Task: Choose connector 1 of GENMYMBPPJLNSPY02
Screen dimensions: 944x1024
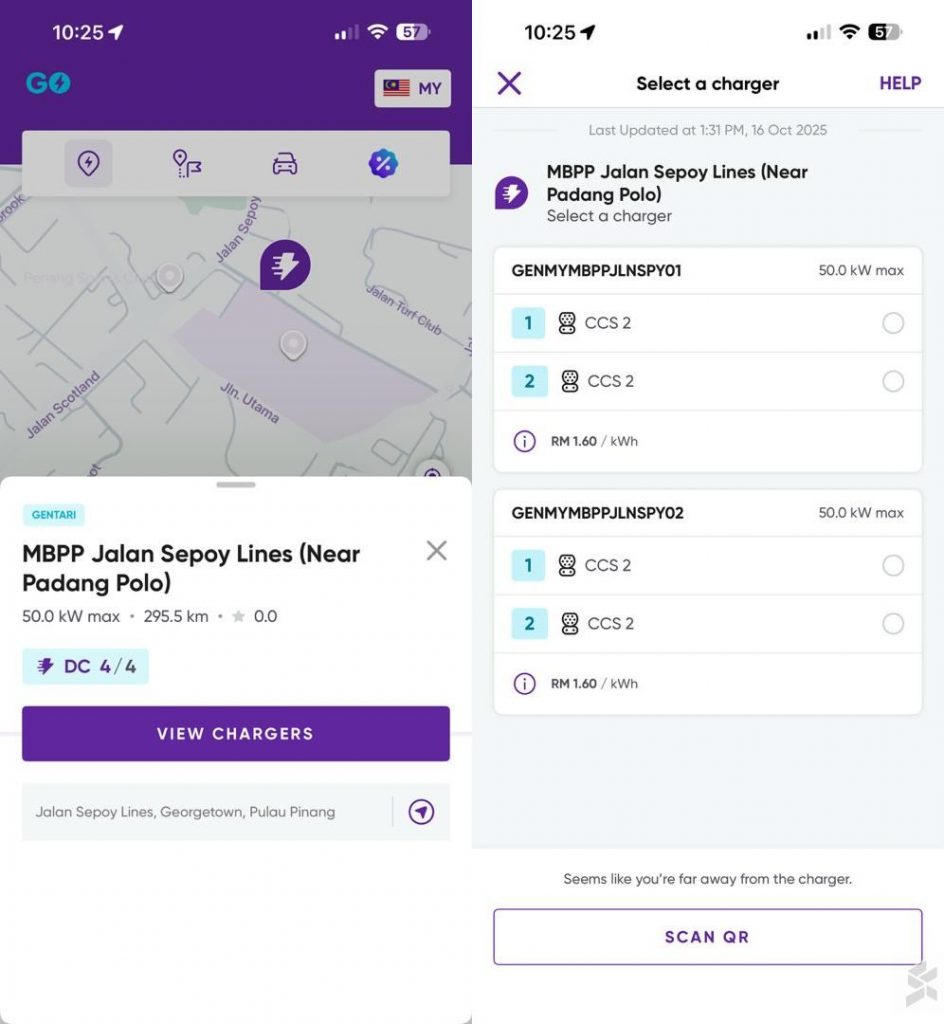Action: click(x=893, y=566)
